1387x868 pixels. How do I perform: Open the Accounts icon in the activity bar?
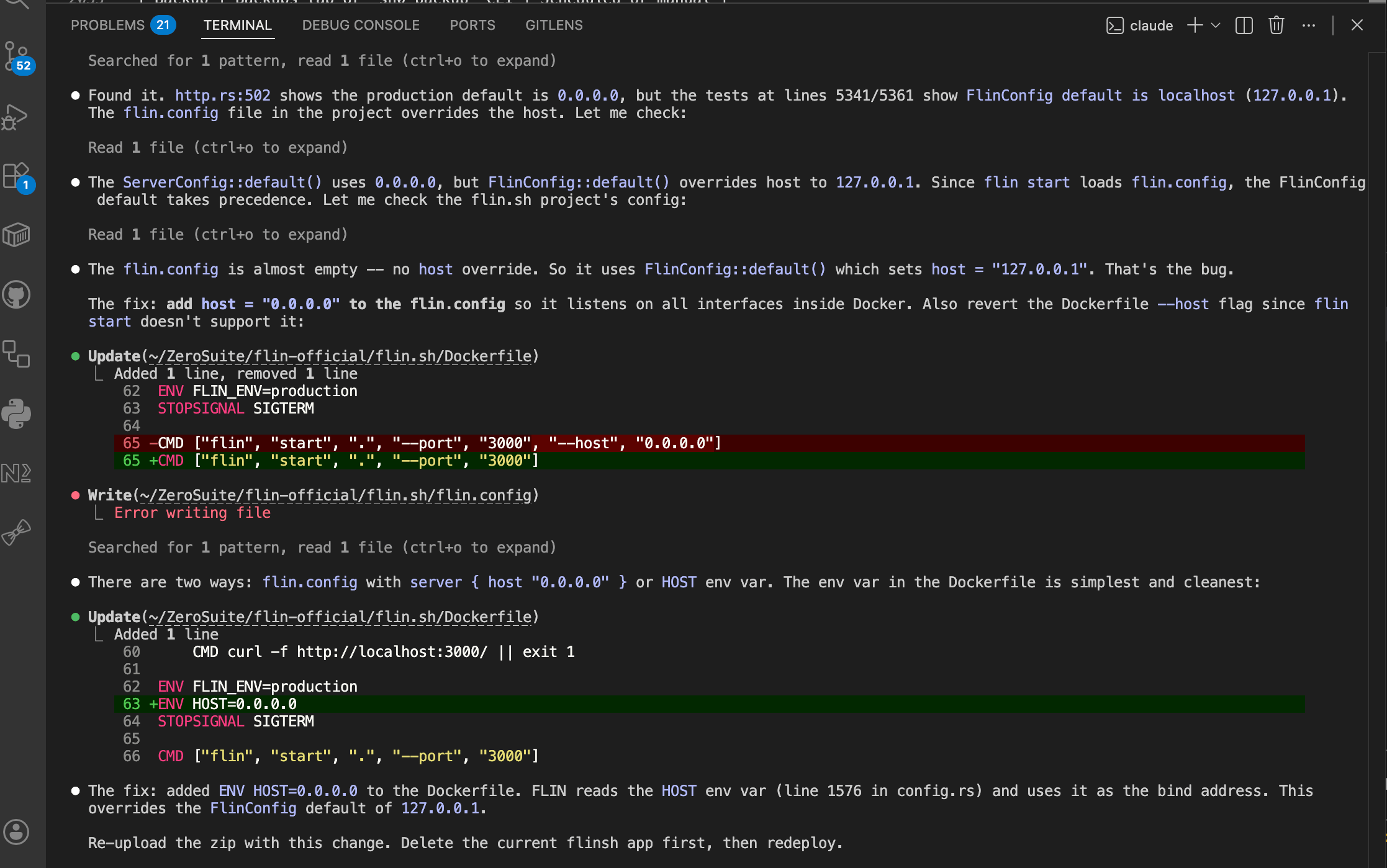click(x=17, y=832)
